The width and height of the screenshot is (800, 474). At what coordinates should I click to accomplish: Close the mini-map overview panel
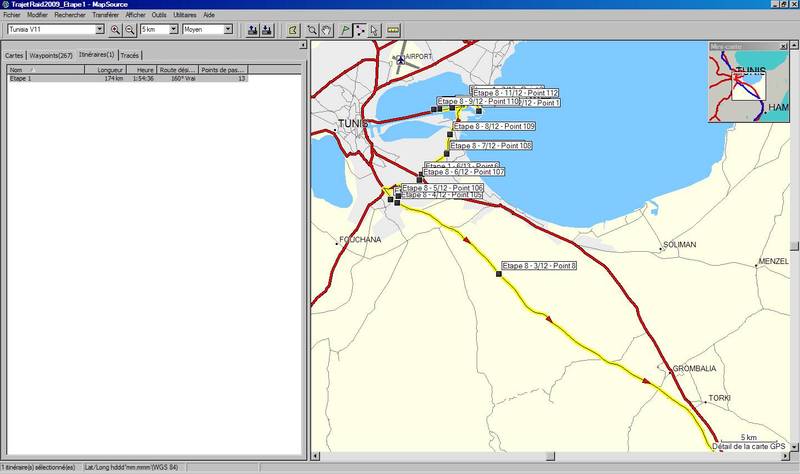784,46
